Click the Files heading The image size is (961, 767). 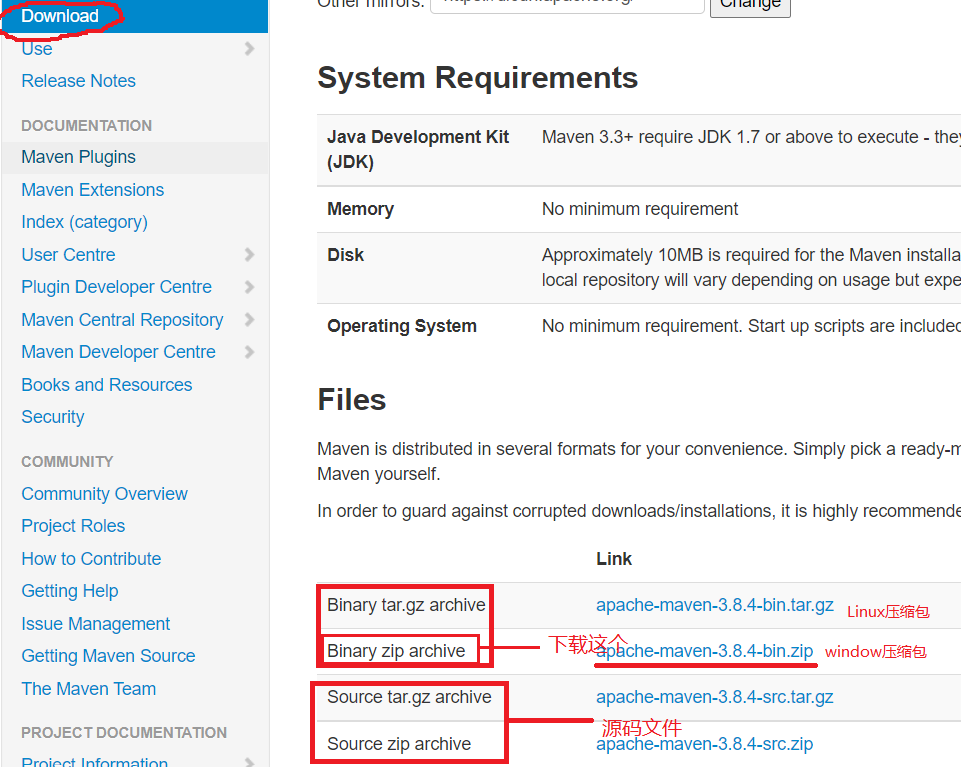352,400
